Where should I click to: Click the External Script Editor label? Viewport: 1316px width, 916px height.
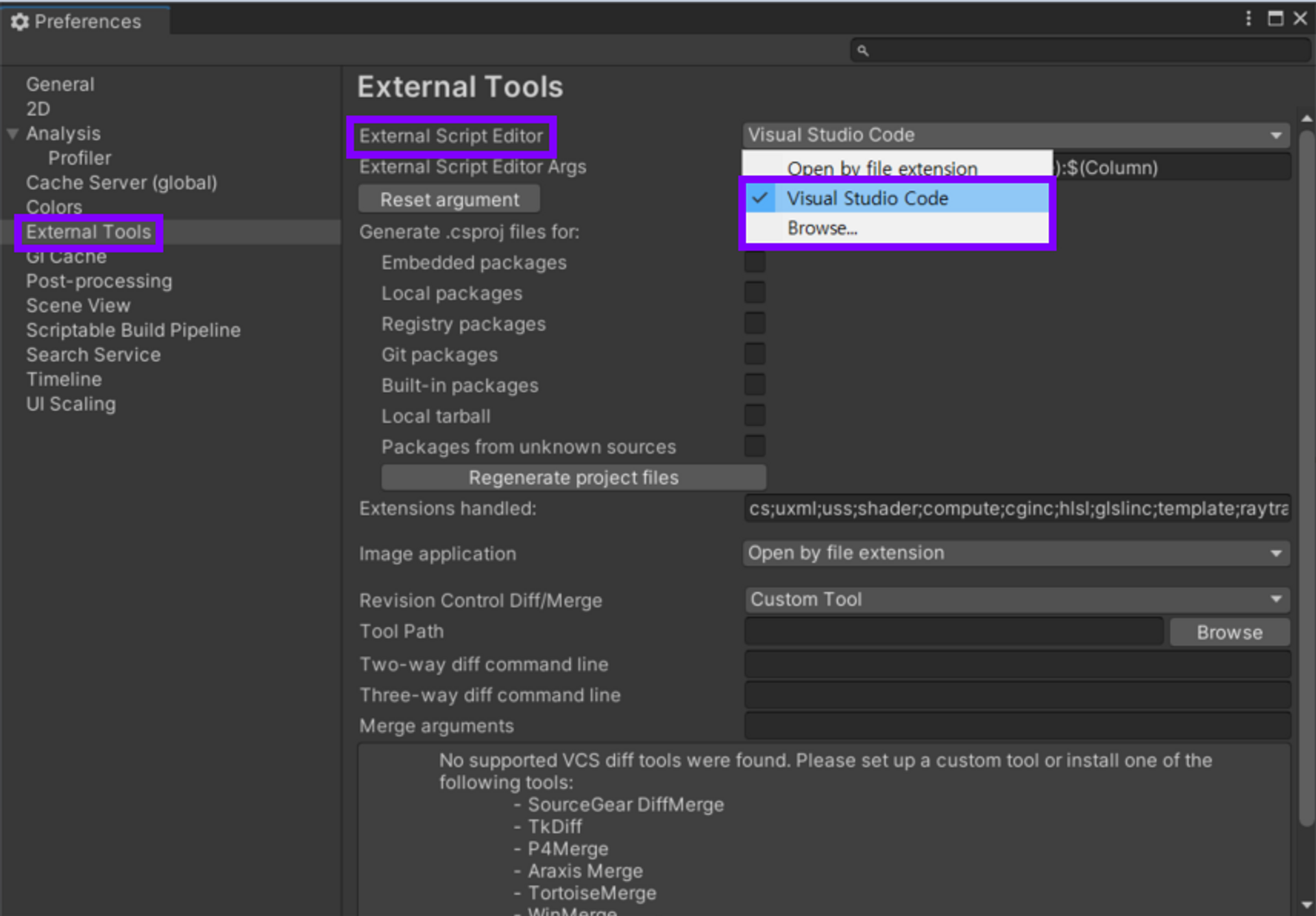click(x=451, y=136)
